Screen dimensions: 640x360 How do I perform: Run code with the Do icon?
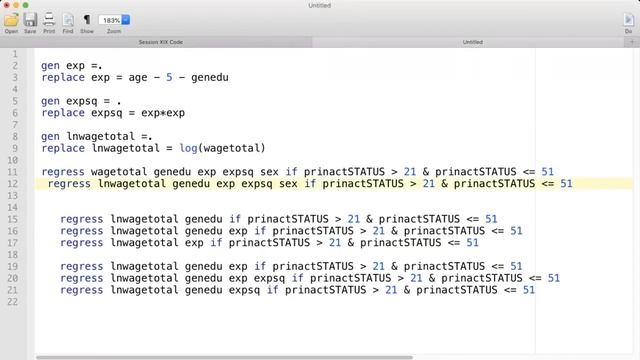629,20
